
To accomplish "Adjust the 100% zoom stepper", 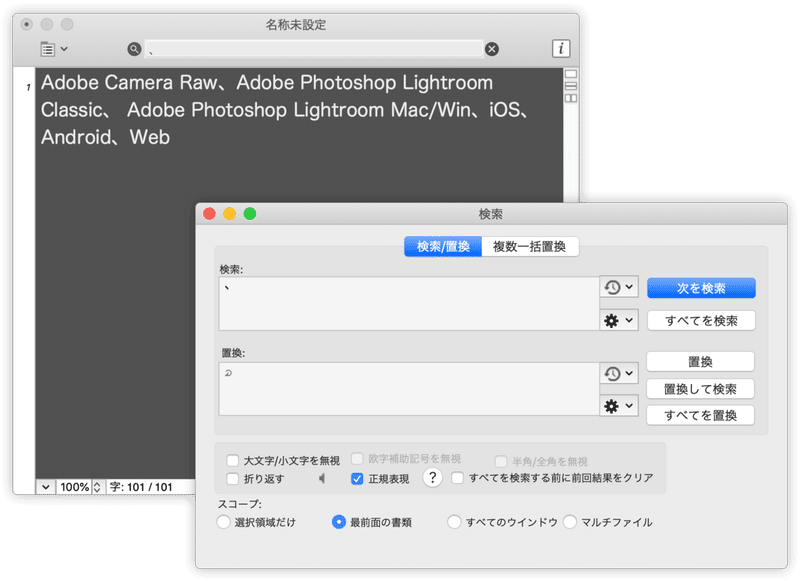I will point(97,487).
